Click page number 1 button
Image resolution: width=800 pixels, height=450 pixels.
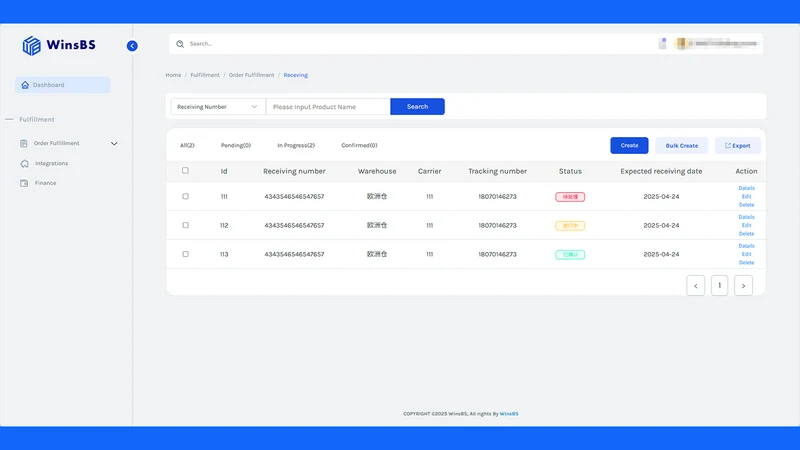pyautogui.click(x=719, y=286)
